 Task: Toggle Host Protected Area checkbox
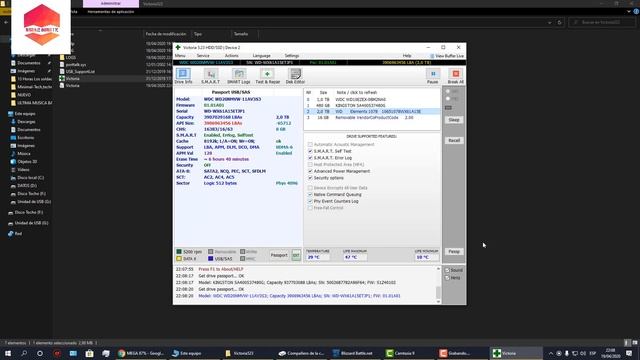[x=310, y=164]
